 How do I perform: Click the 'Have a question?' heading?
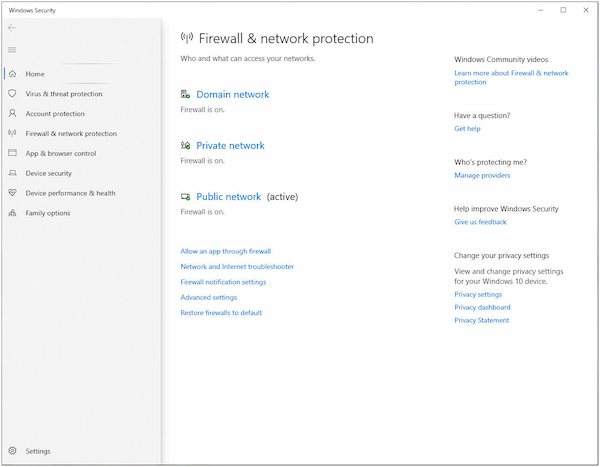pos(482,115)
